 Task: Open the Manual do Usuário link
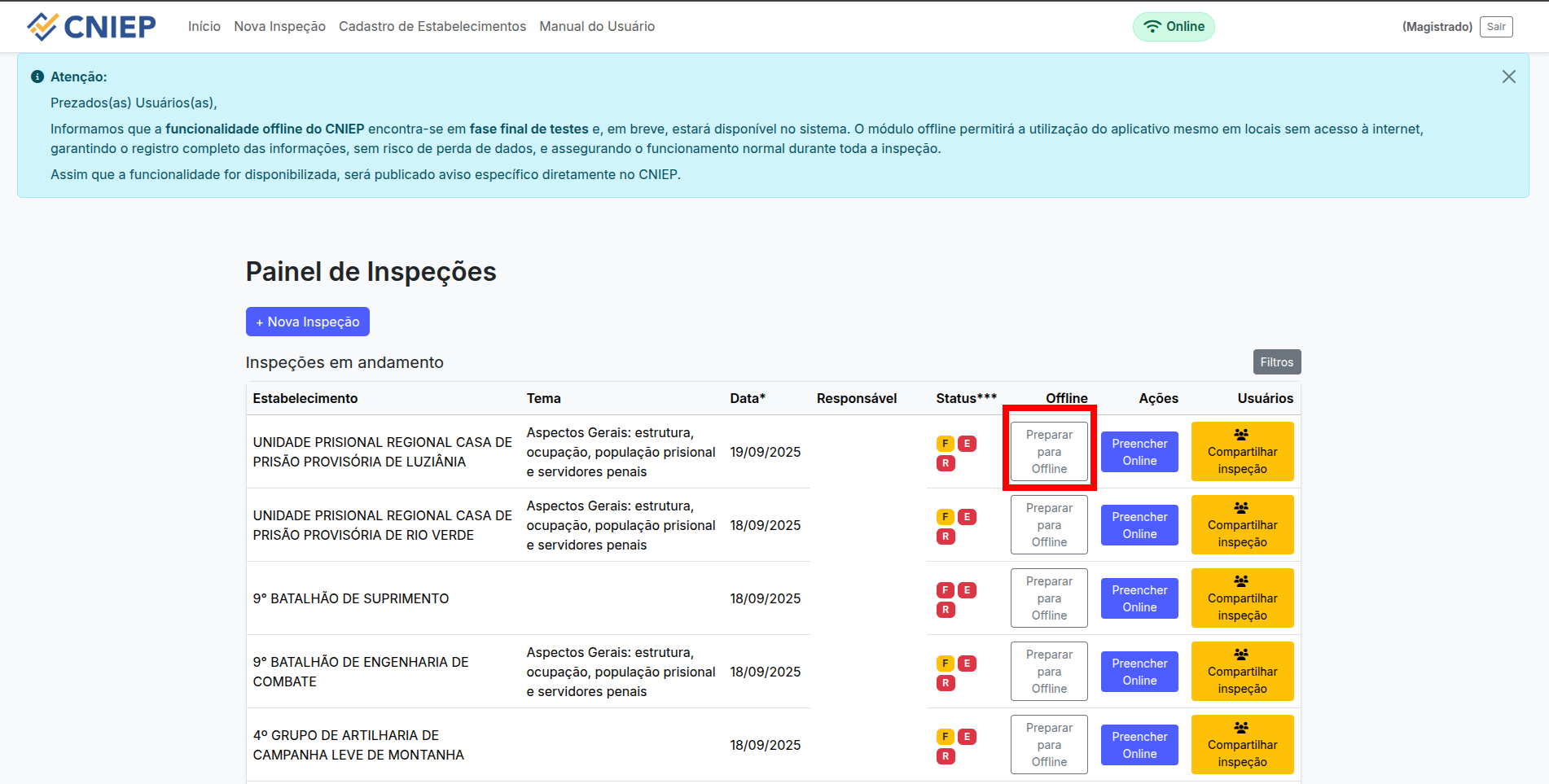pos(597,27)
